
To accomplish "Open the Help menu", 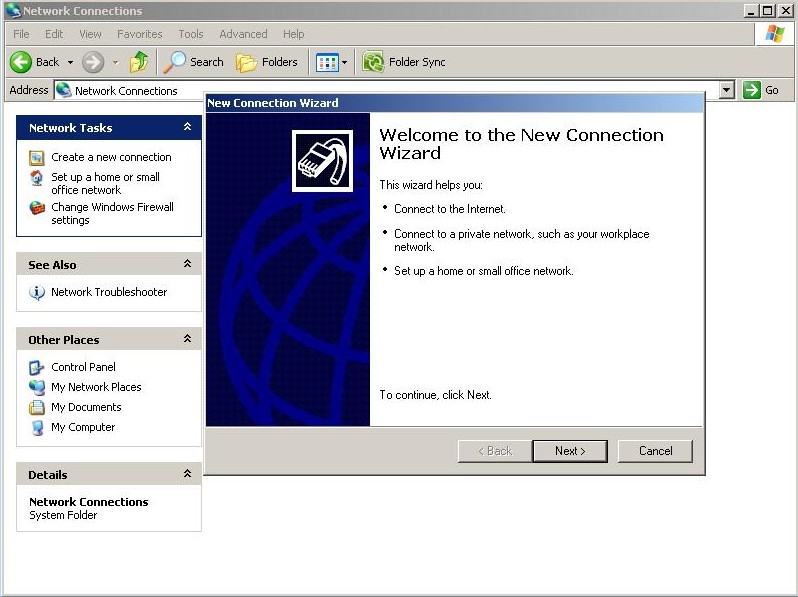I will (x=294, y=34).
